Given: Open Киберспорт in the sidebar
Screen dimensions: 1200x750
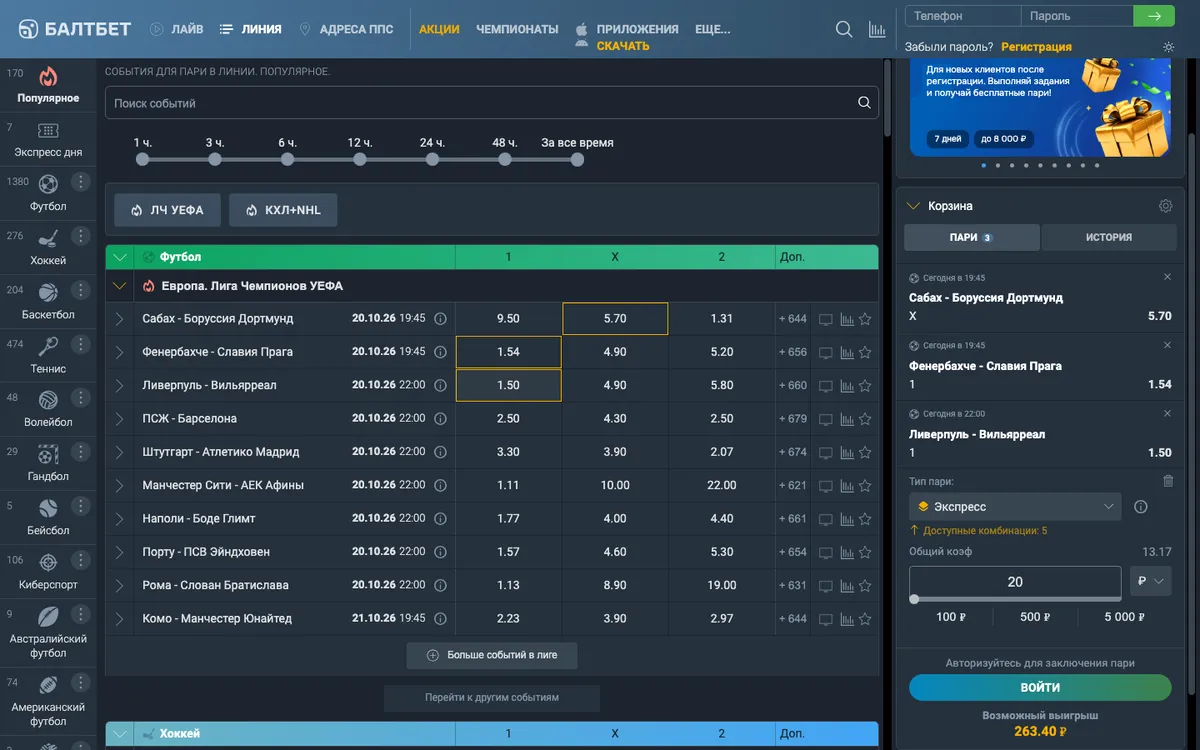Looking at the screenshot, I should point(48,572).
